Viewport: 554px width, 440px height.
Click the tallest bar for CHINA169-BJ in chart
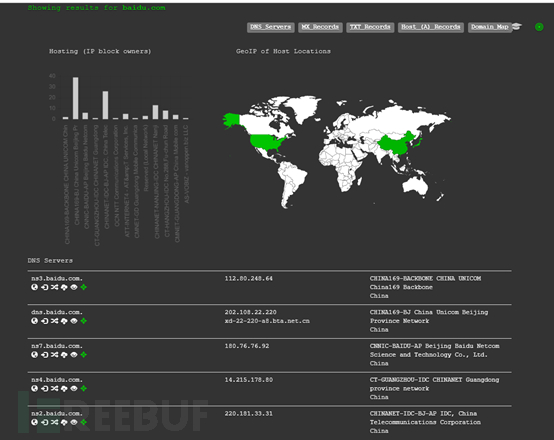tap(76, 98)
